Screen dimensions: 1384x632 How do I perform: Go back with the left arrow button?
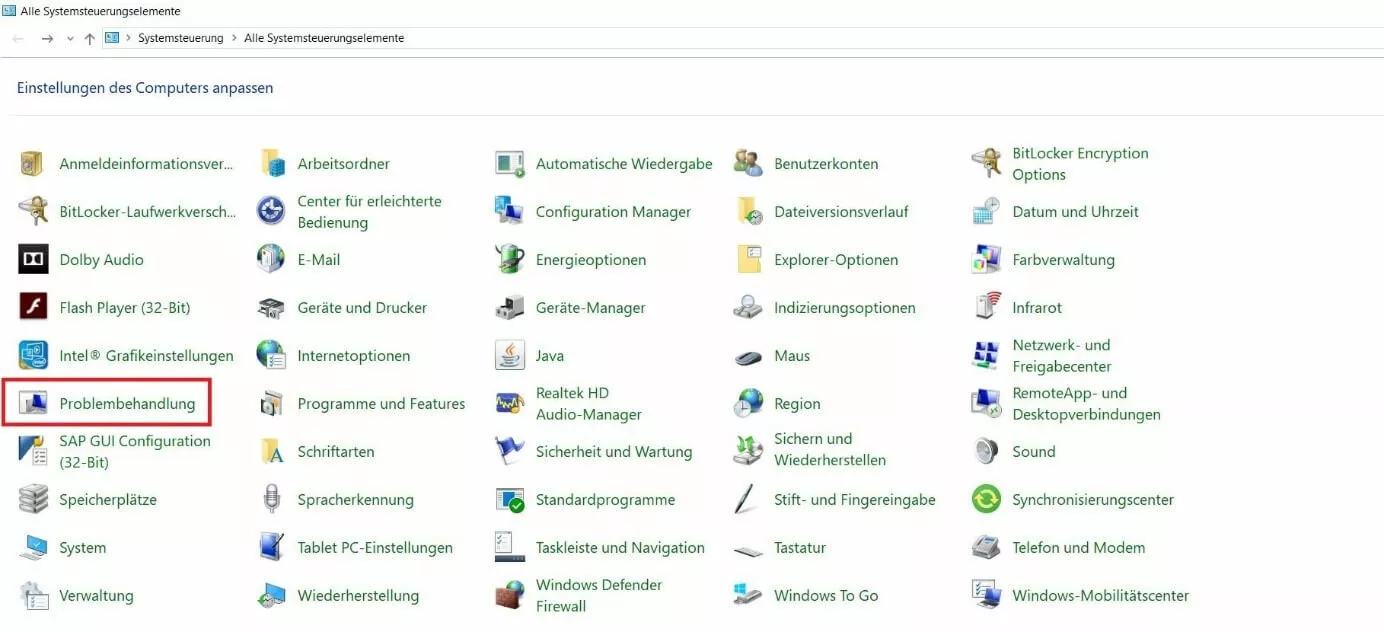coord(18,38)
